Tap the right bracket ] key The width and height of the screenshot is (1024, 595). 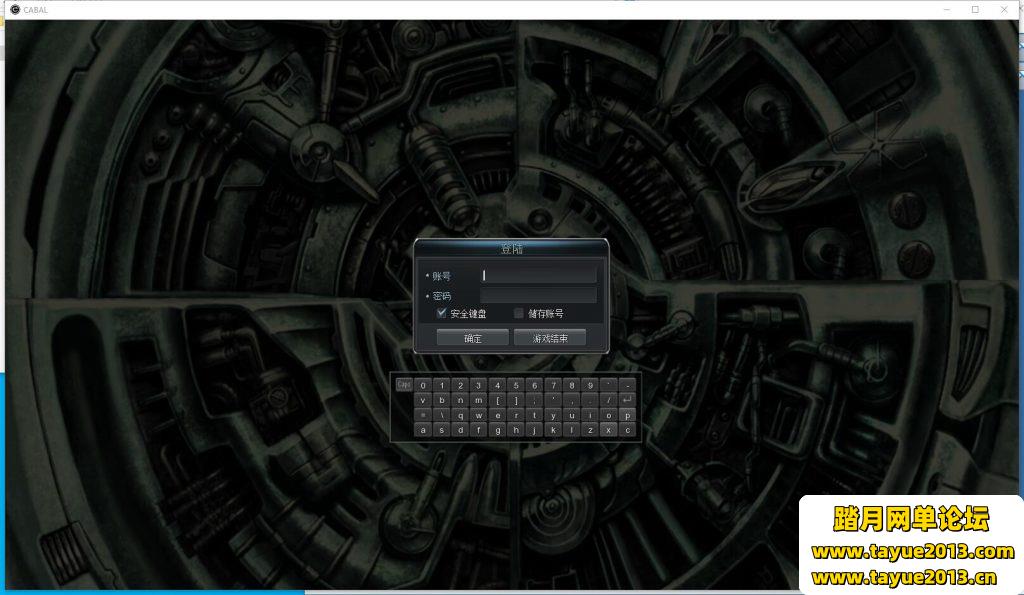tap(516, 400)
